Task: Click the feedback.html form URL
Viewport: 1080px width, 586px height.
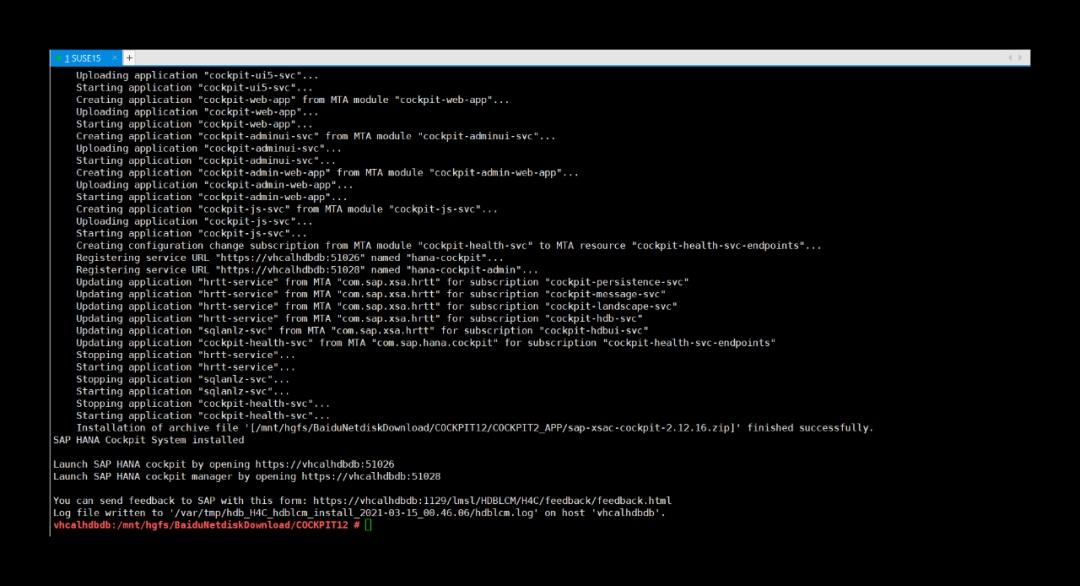Action: tap(492, 501)
